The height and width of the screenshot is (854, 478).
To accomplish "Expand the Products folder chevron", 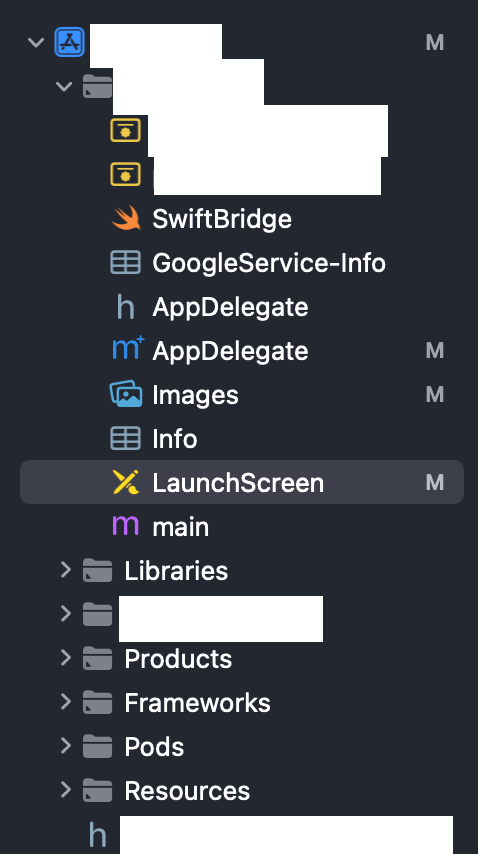I will (x=65, y=658).
